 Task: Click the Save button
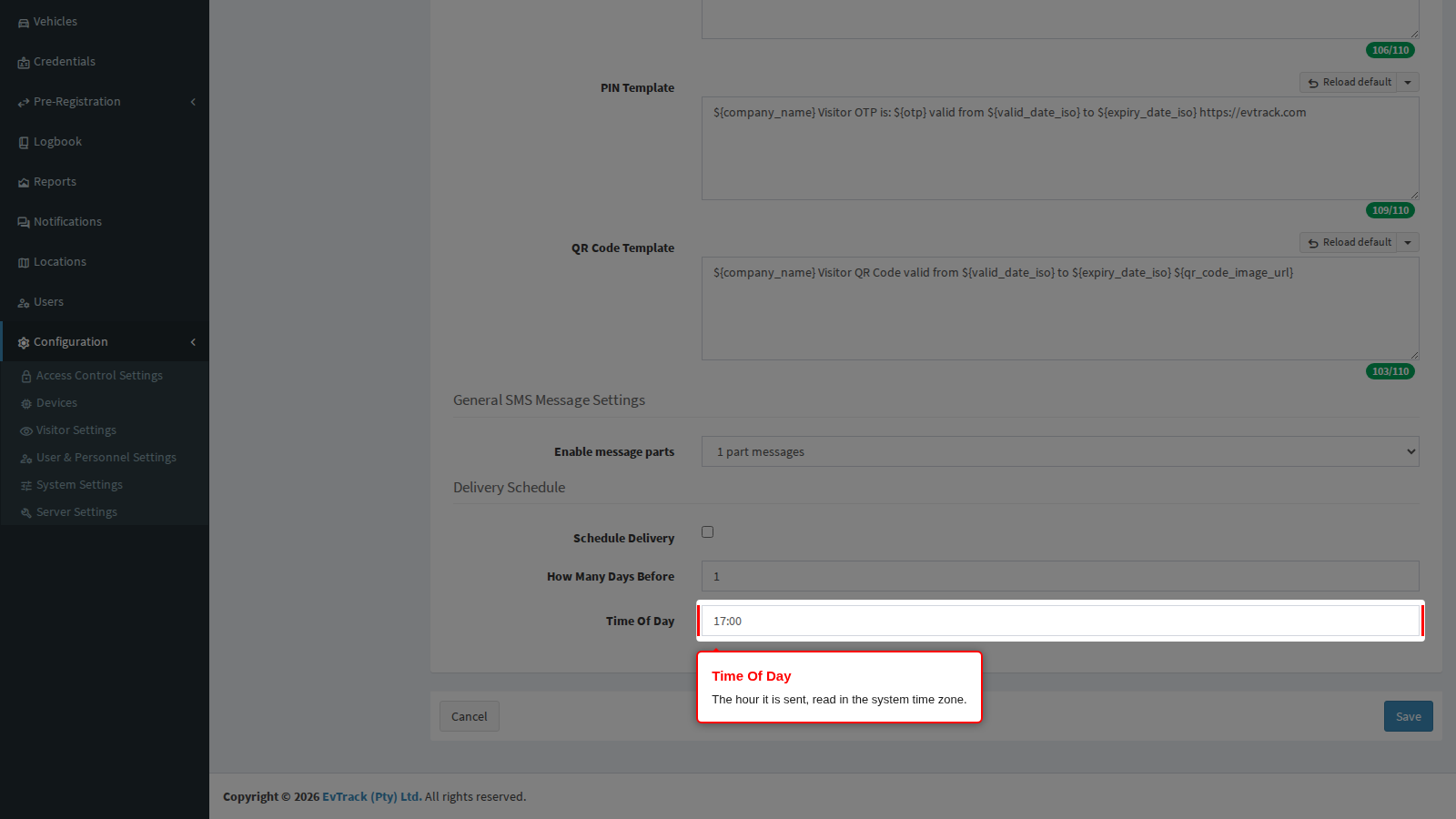point(1408,716)
